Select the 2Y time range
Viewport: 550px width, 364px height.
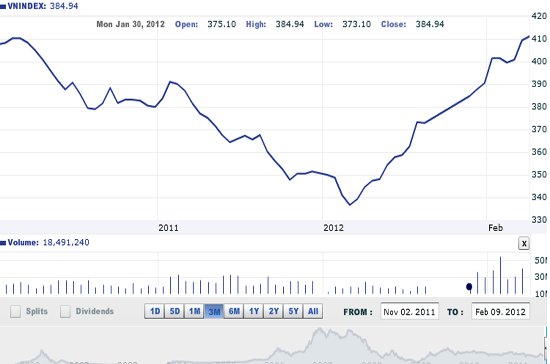(274, 311)
